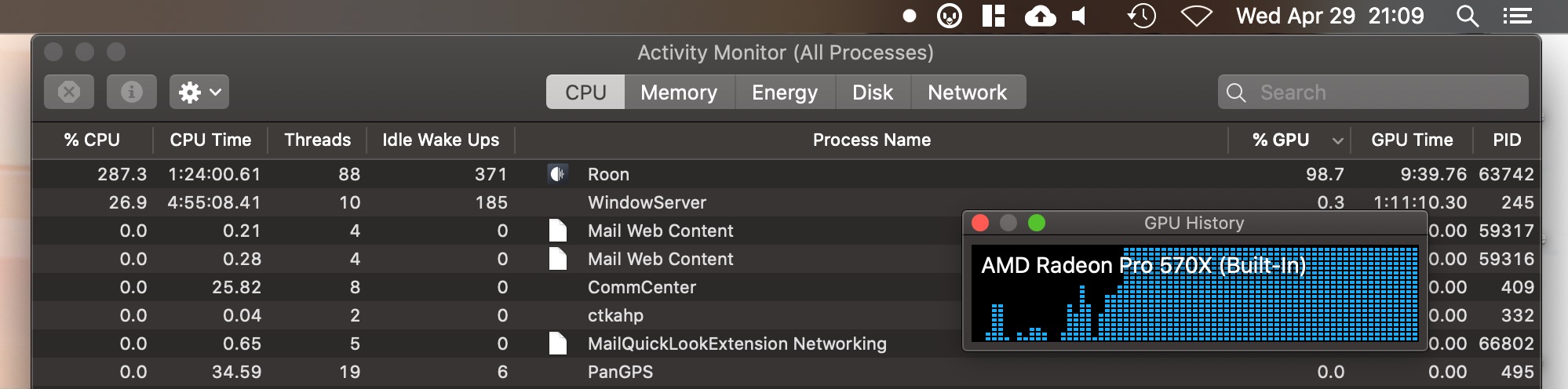
Task: Click the Search field
Action: click(x=1373, y=93)
